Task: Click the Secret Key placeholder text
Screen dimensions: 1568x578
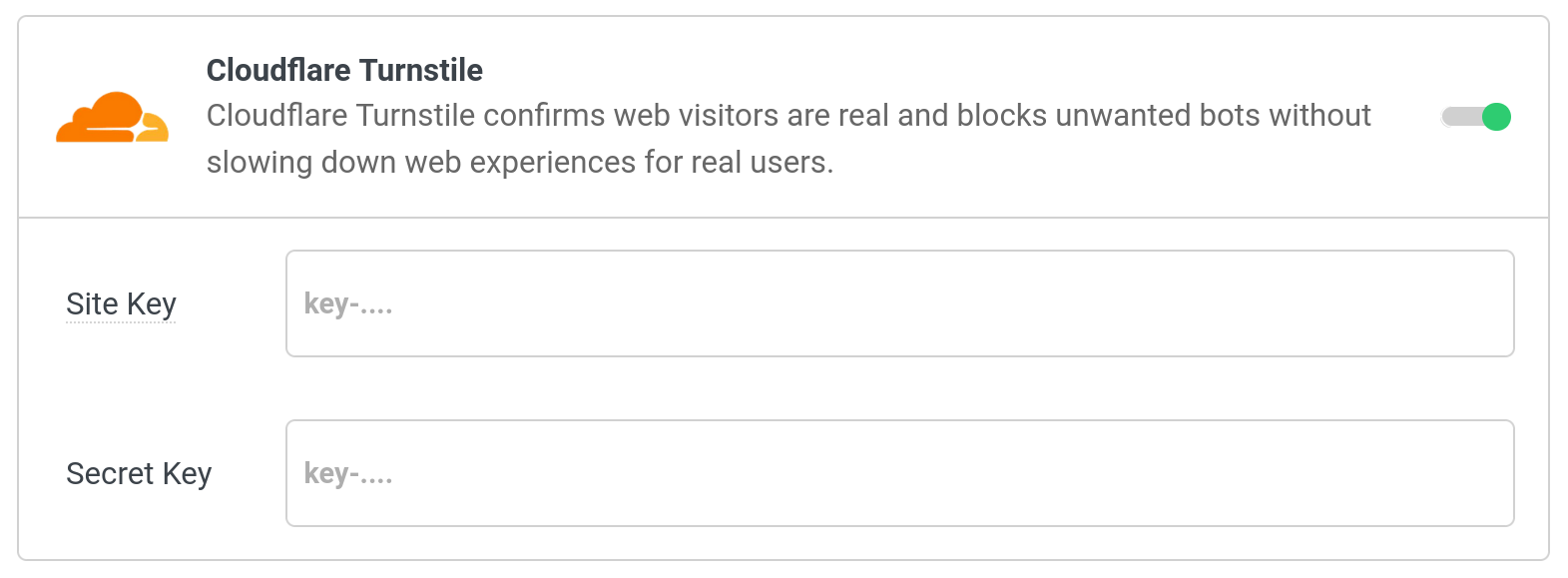Action: pyautogui.click(x=348, y=473)
